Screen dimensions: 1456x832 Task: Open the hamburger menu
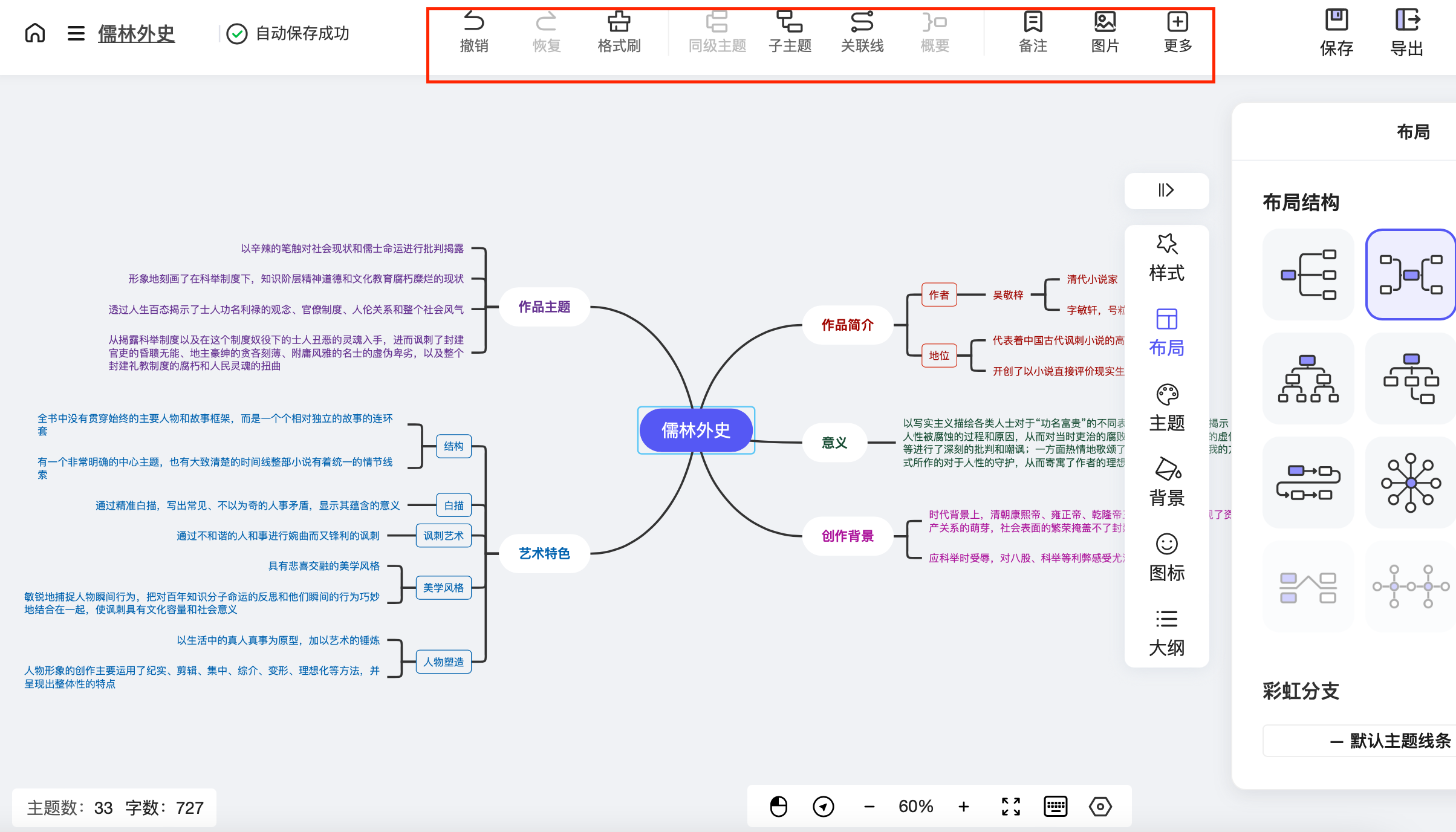pos(76,33)
